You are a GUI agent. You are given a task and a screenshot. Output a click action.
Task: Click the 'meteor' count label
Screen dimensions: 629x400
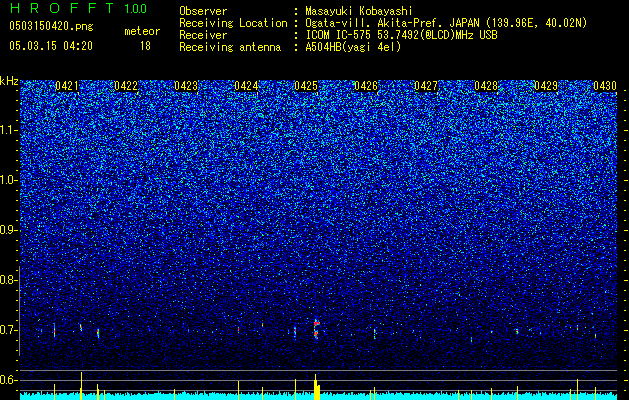coord(142,31)
